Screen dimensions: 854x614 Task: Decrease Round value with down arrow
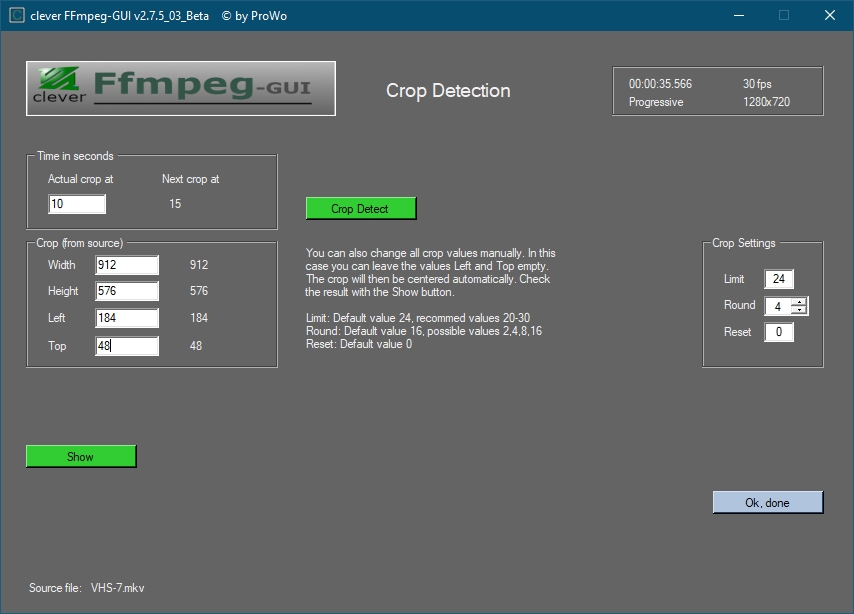(799, 311)
